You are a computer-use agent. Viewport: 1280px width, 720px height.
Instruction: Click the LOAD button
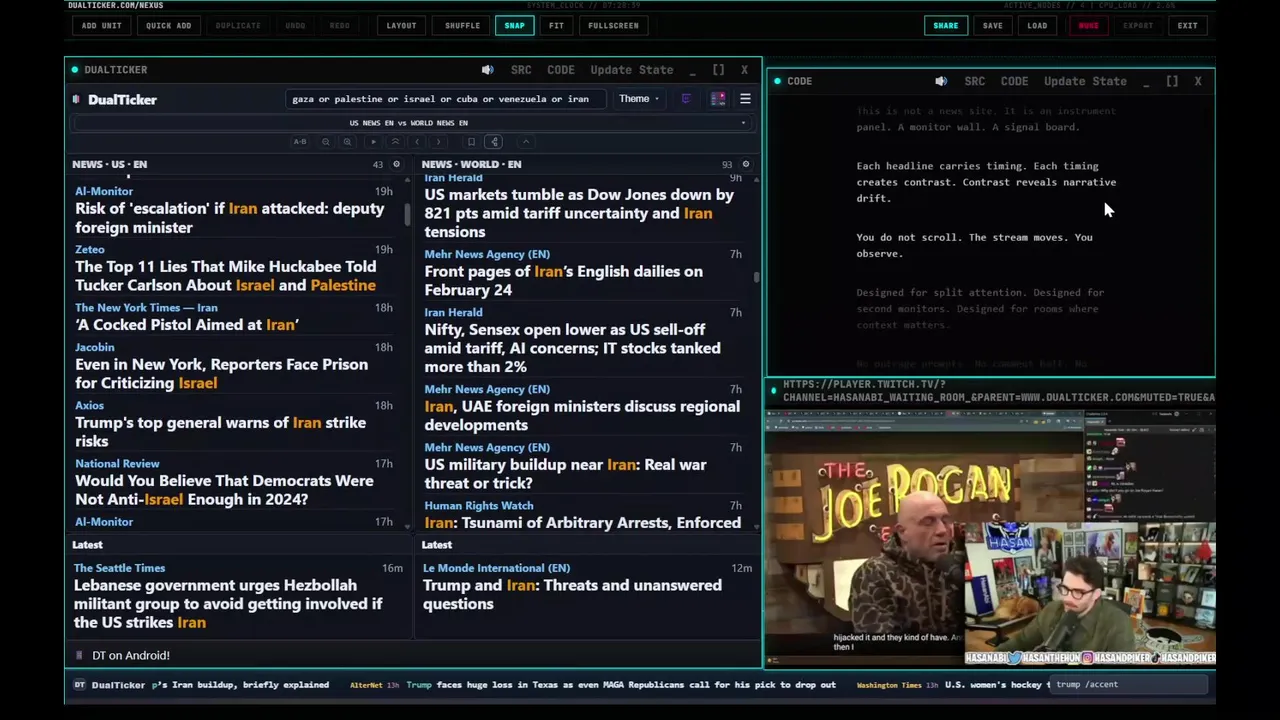click(1037, 25)
